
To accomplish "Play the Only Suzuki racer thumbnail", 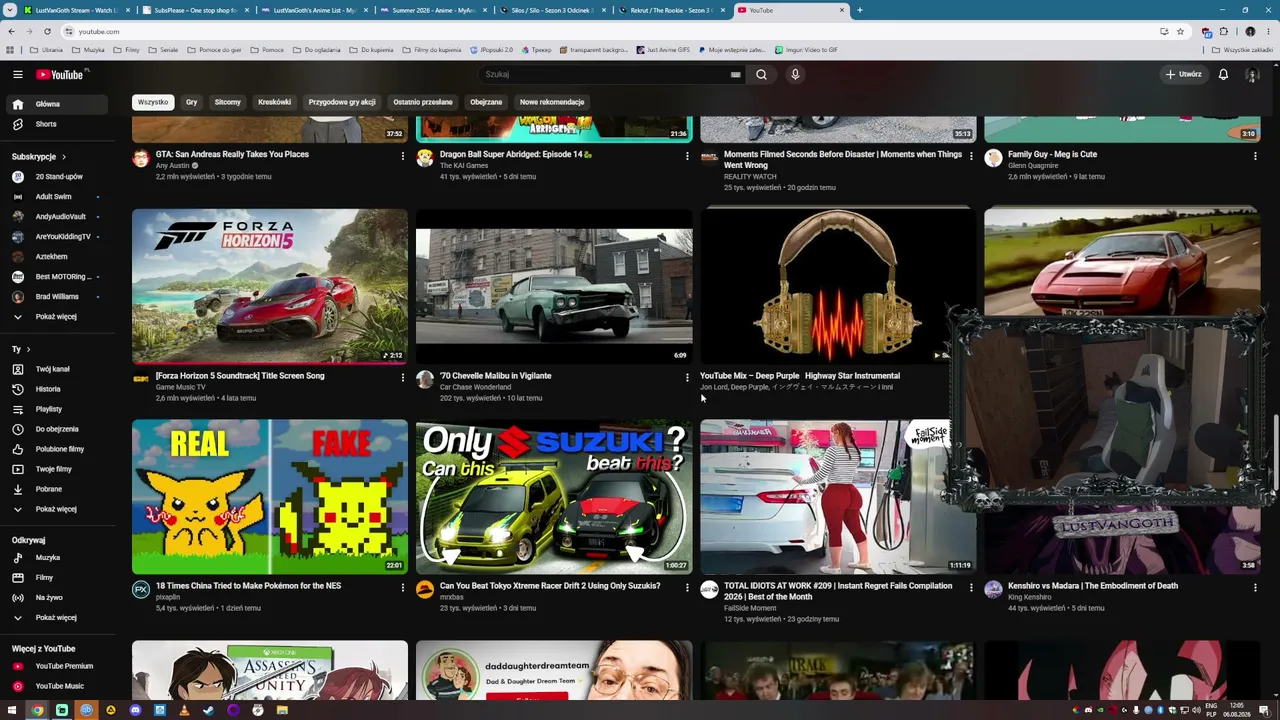I will point(554,497).
